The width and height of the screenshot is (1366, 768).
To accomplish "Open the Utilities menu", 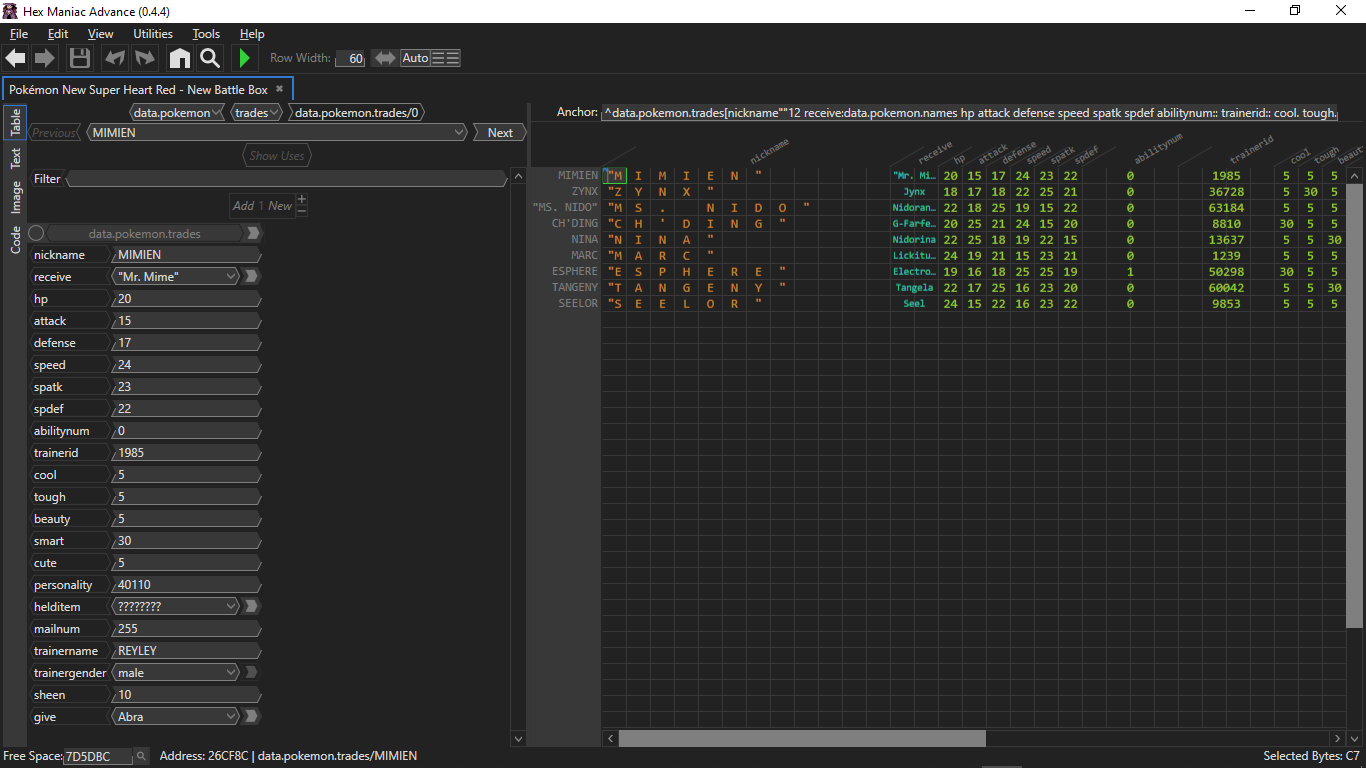I will (x=153, y=34).
